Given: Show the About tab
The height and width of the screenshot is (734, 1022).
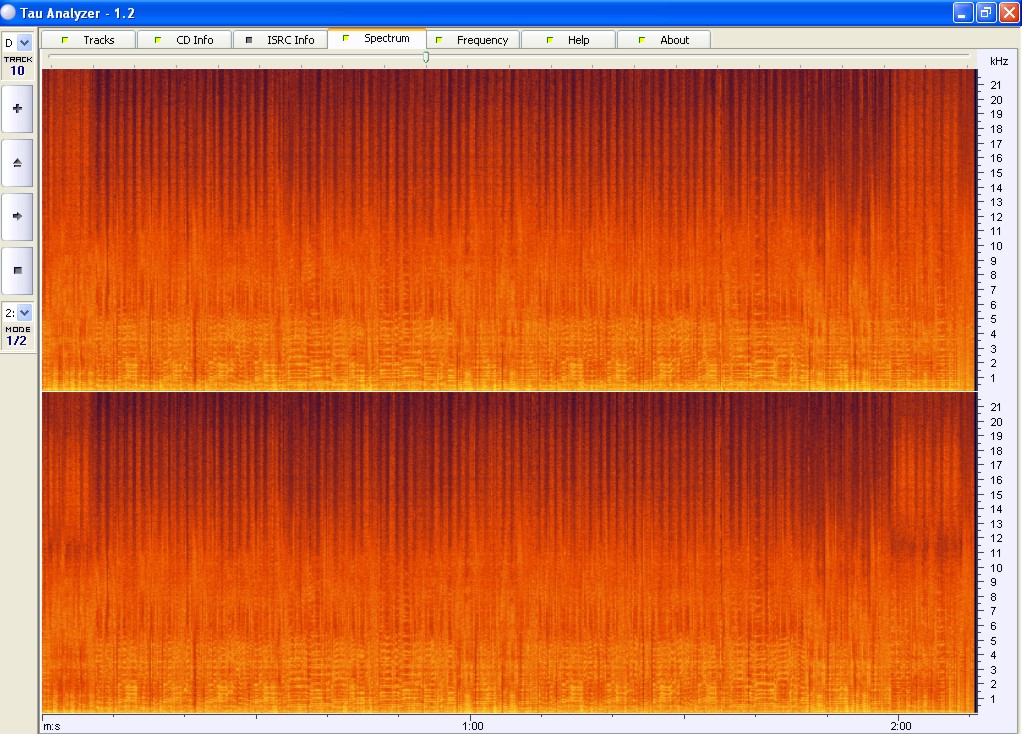Looking at the screenshot, I should point(664,40).
